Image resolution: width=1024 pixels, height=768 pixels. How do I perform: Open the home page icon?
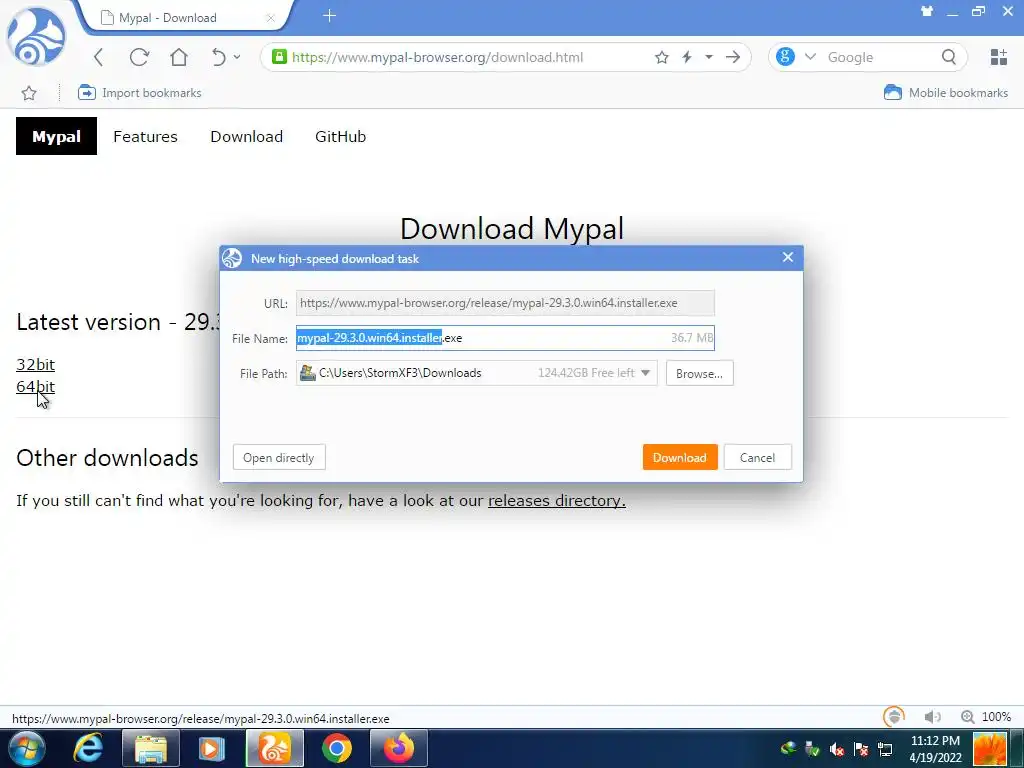coord(179,57)
